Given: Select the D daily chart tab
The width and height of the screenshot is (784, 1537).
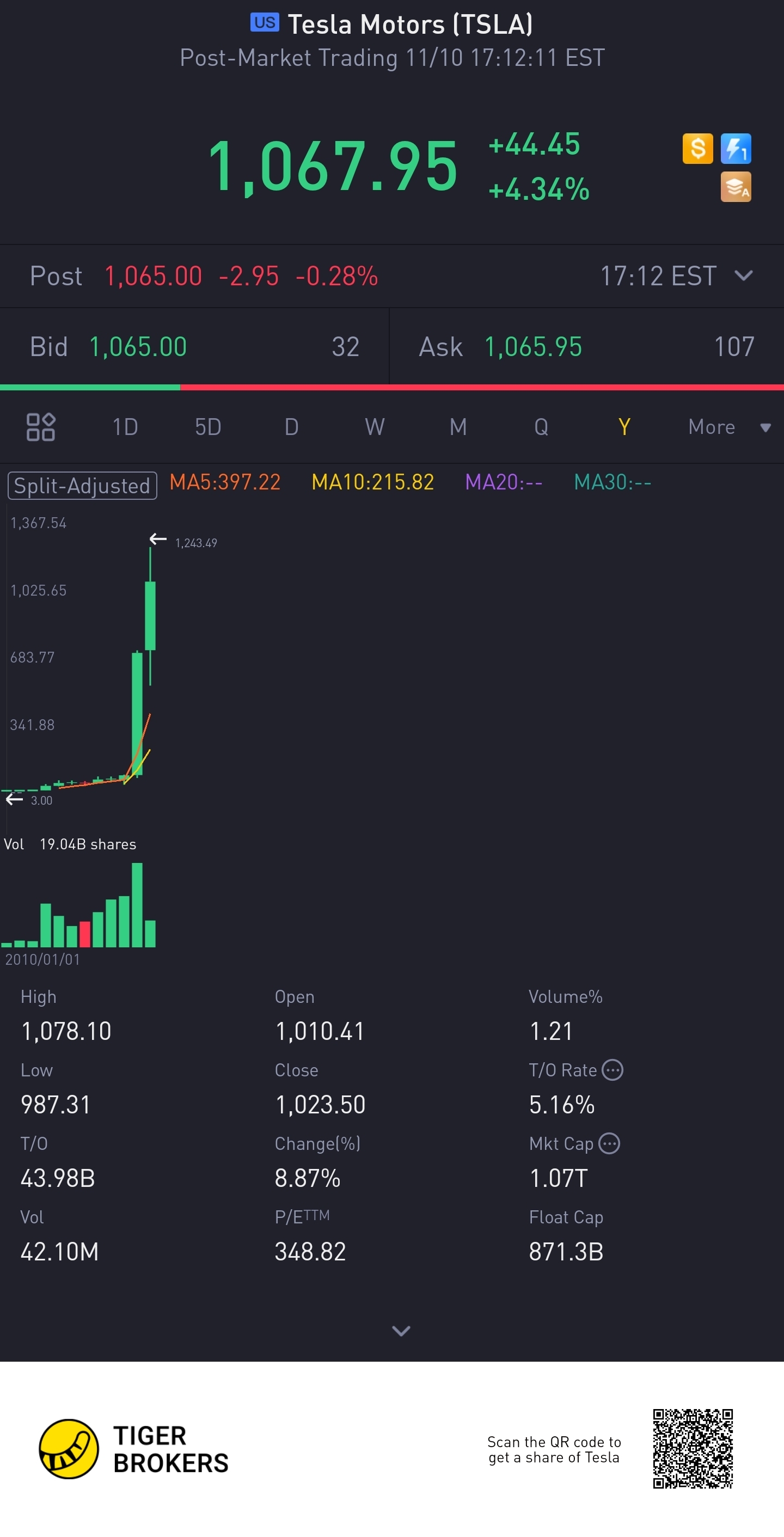Looking at the screenshot, I should [x=291, y=427].
